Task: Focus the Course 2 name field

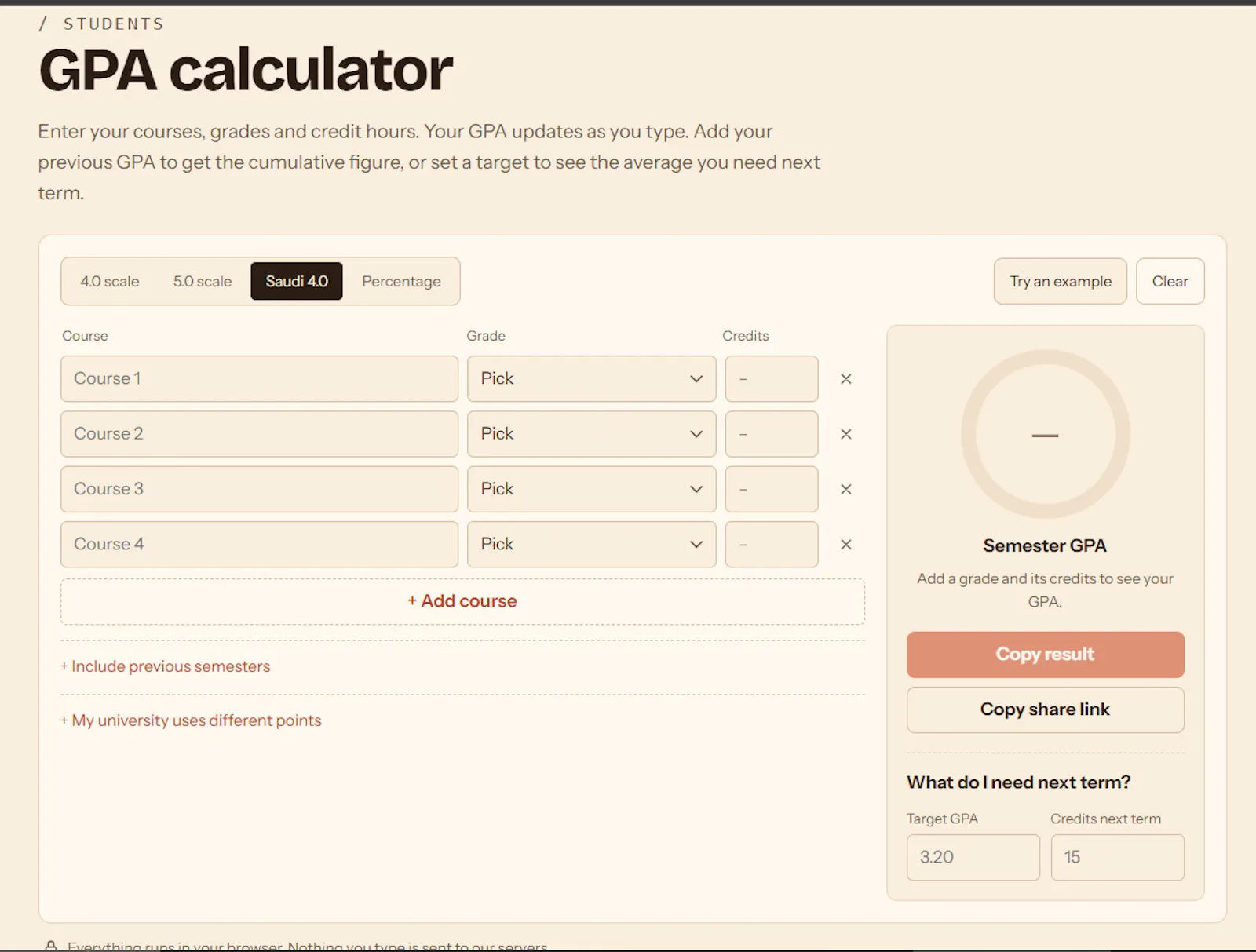Action: click(x=259, y=434)
